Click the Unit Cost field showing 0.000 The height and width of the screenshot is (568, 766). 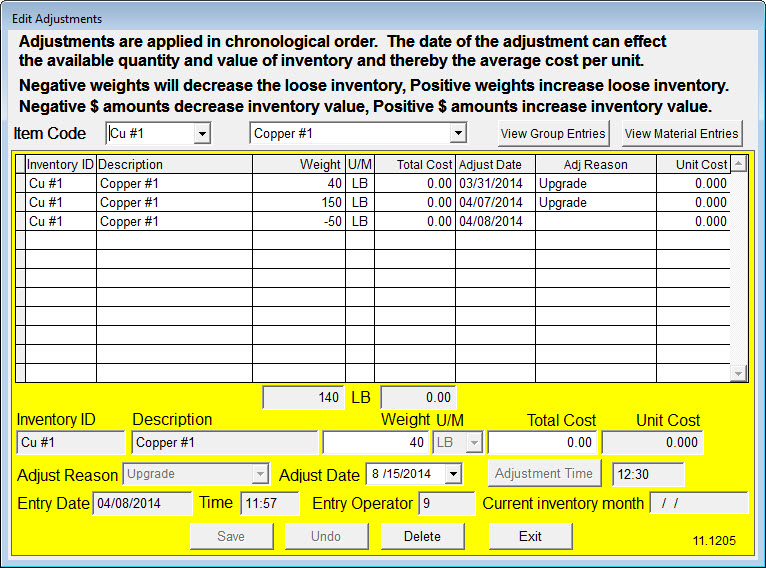click(x=652, y=443)
